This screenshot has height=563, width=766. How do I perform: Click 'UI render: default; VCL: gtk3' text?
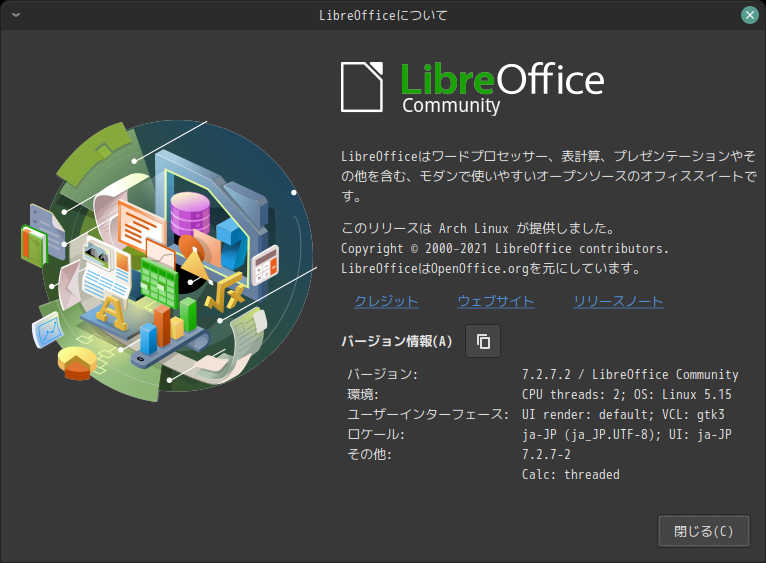pos(623,415)
